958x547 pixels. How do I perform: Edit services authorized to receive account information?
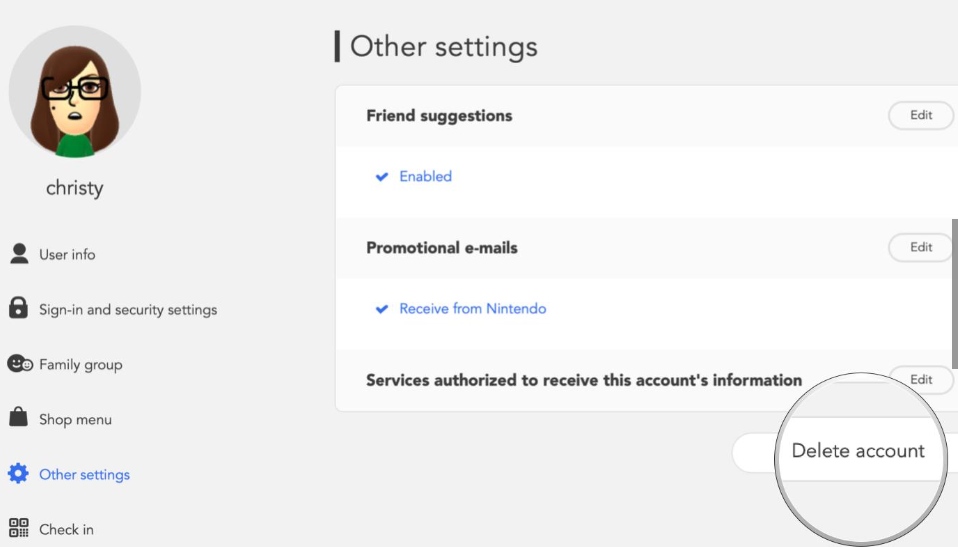click(921, 379)
